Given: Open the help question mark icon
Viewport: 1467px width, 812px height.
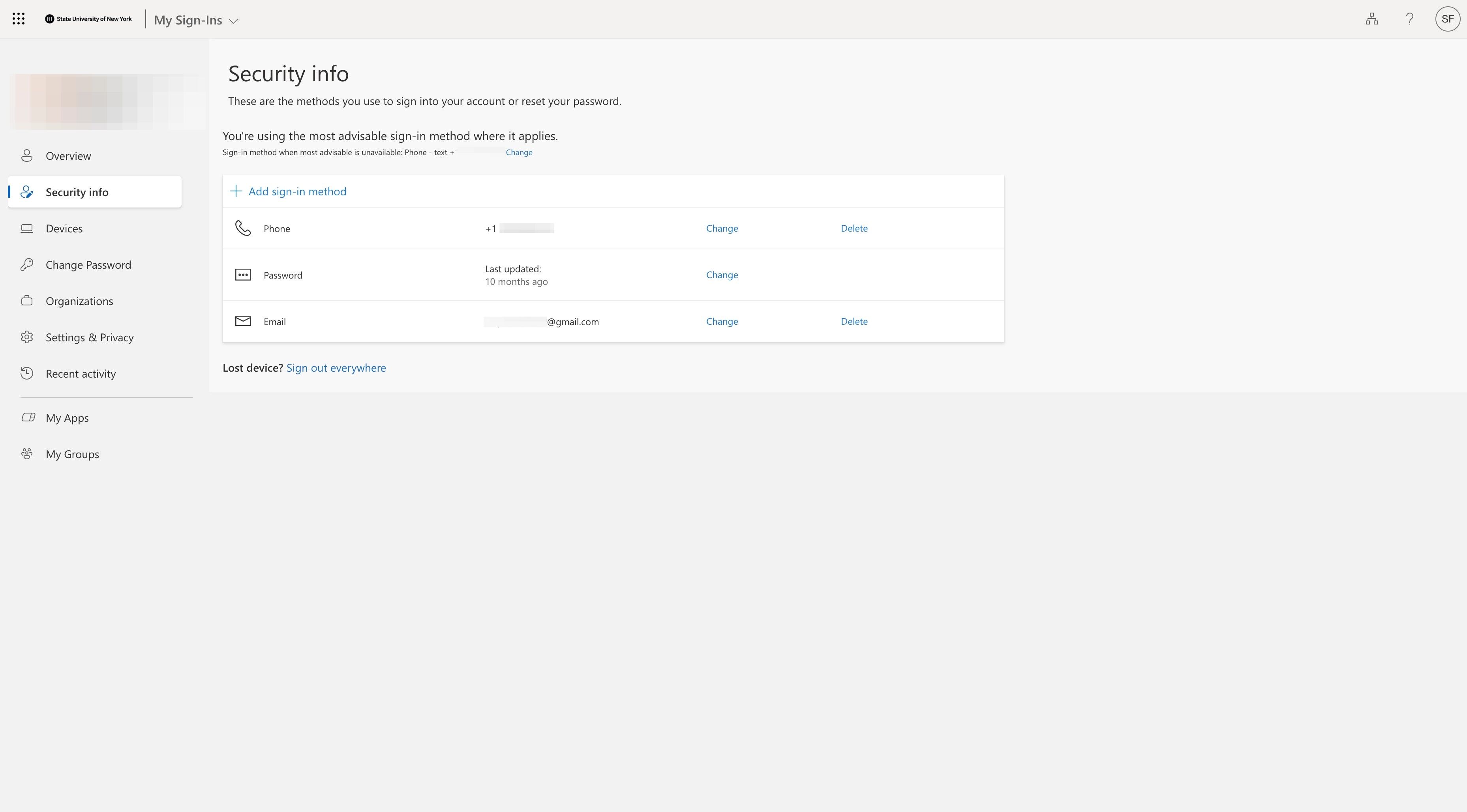Looking at the screenshot, I should pyautogui.click(x=1409, y=19).
